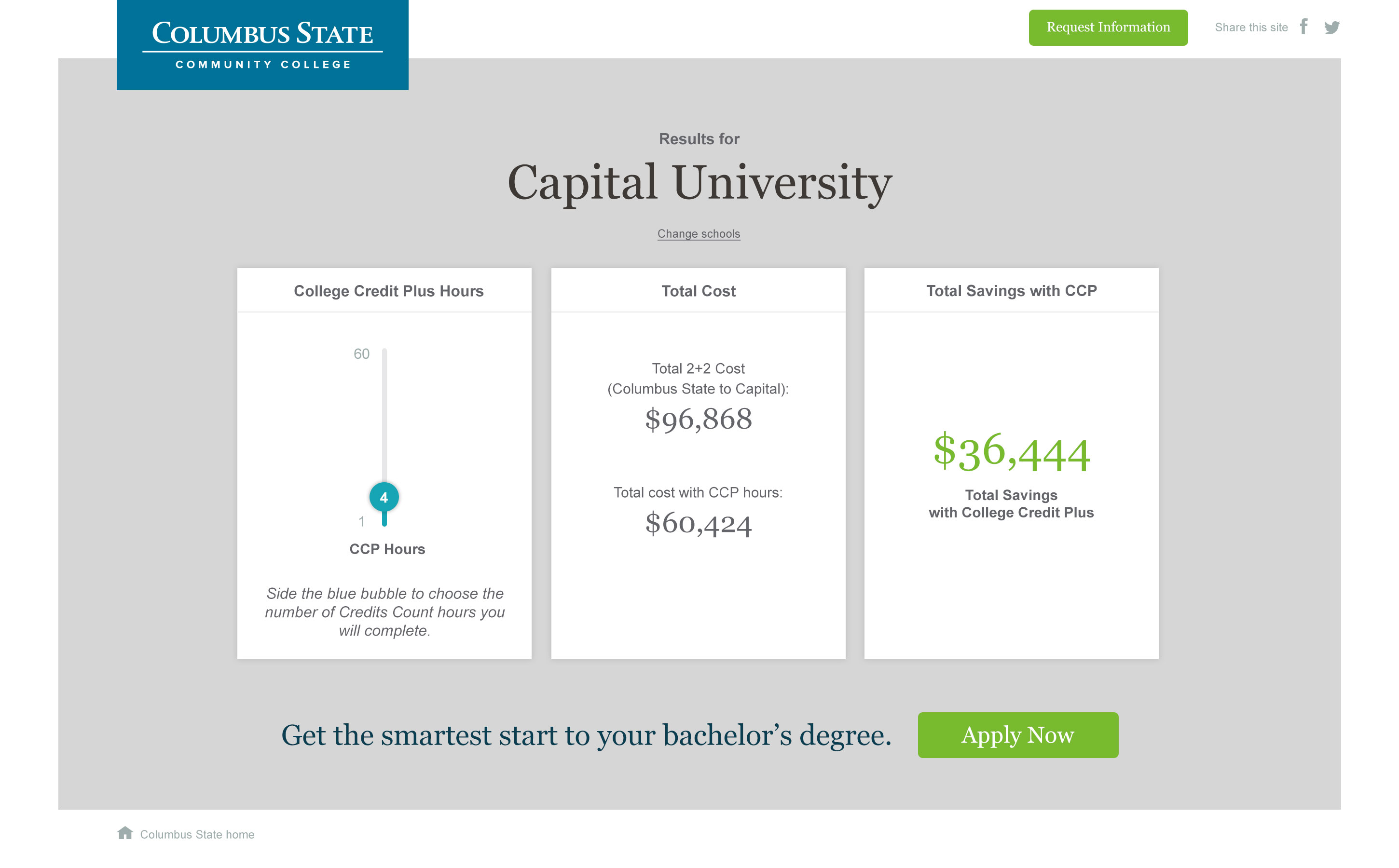Screen dimensions: 1399x868
Task: Open the Change schools link
Action: pos(699,234)
